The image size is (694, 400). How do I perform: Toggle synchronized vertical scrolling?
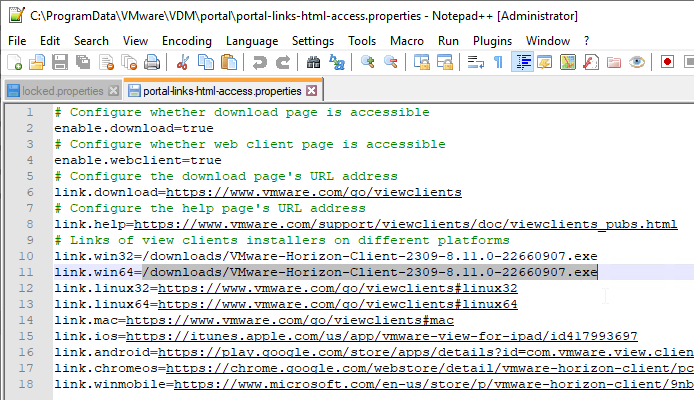coord(421,62)
